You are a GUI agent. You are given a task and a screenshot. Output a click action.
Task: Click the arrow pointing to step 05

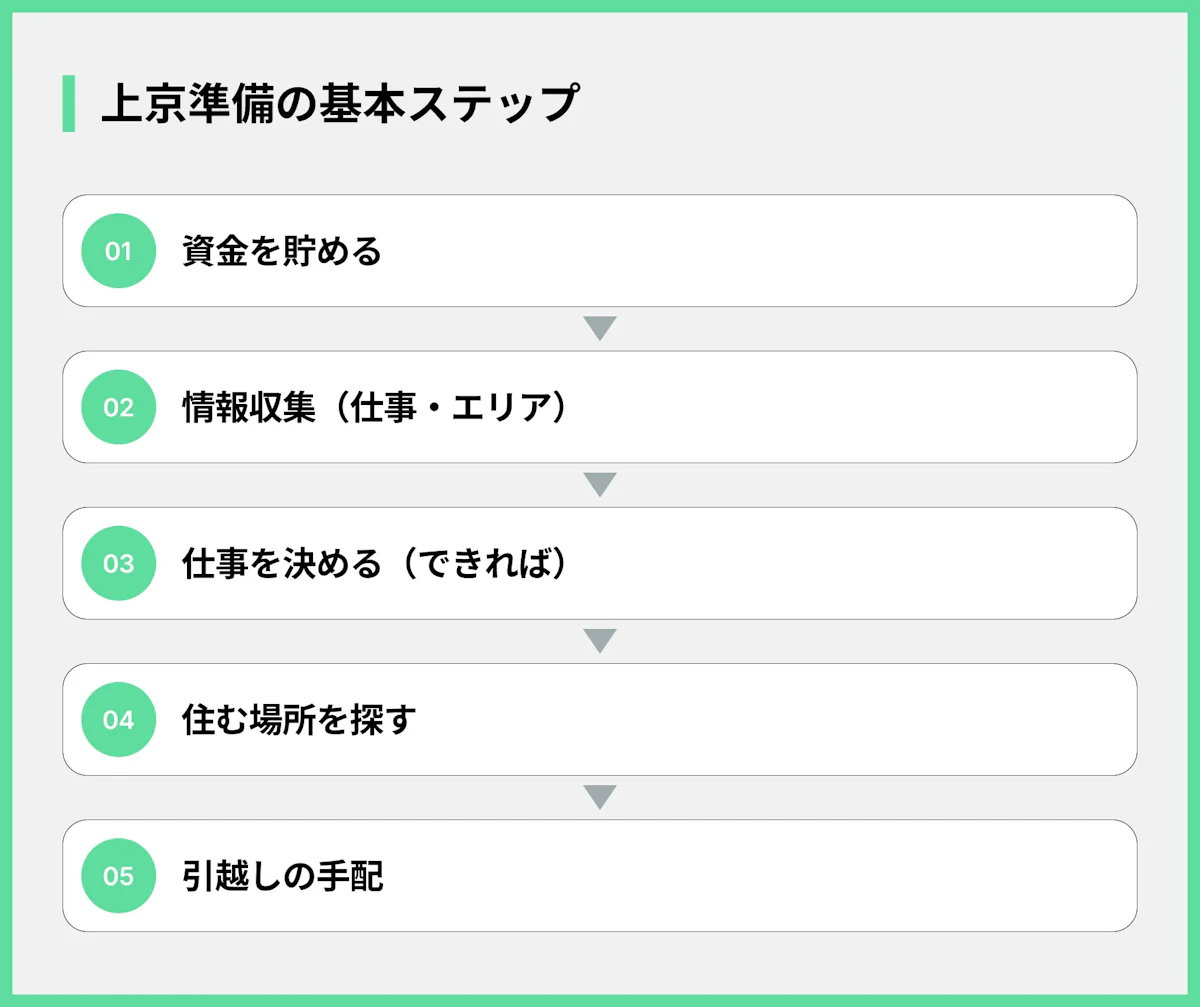click(x=599, y=797)
